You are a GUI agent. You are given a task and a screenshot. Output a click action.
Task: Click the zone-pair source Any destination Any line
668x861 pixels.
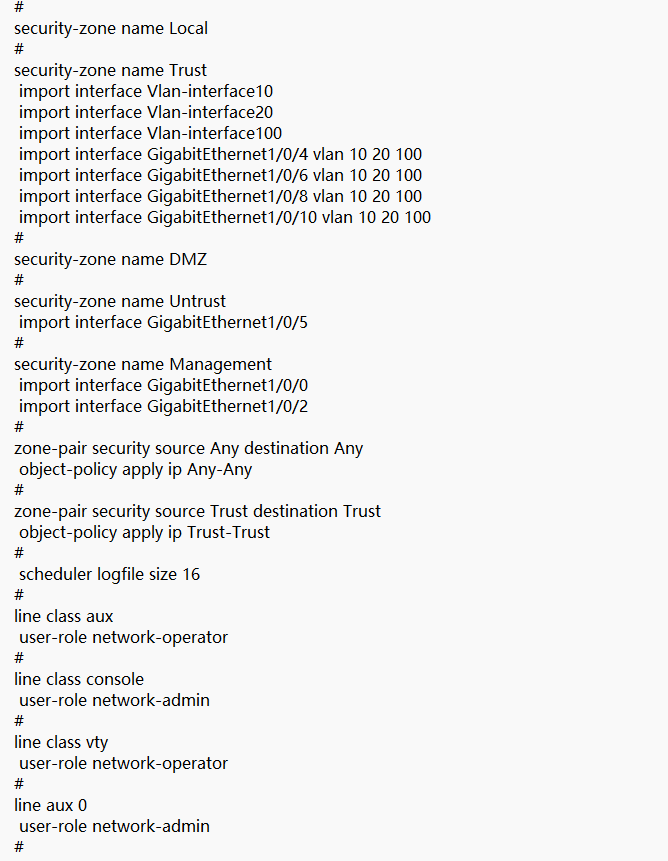(188, 448)
